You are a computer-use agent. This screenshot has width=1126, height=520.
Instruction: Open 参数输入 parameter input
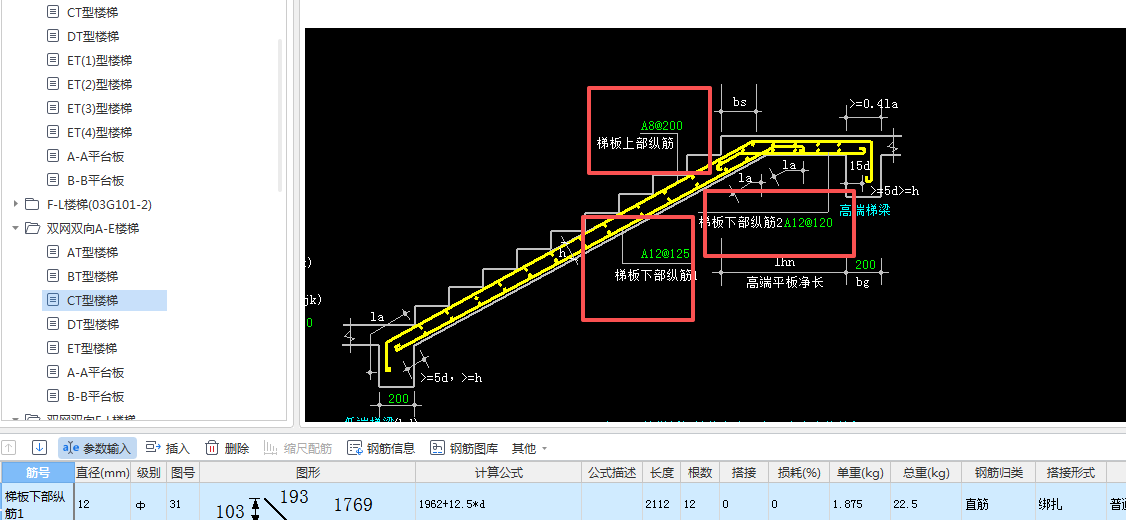tap(97, 448)
